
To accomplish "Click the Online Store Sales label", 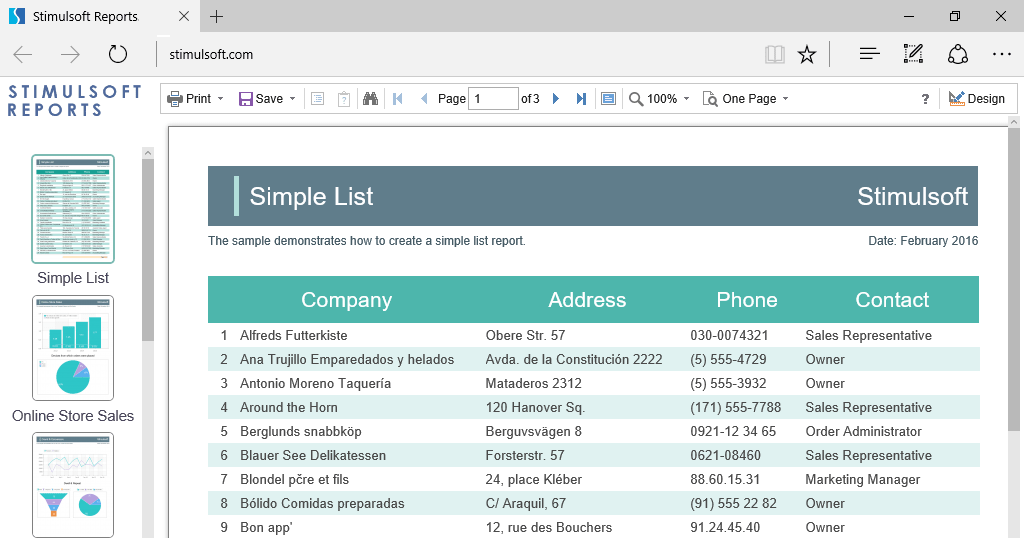I will tap(73, 416).
